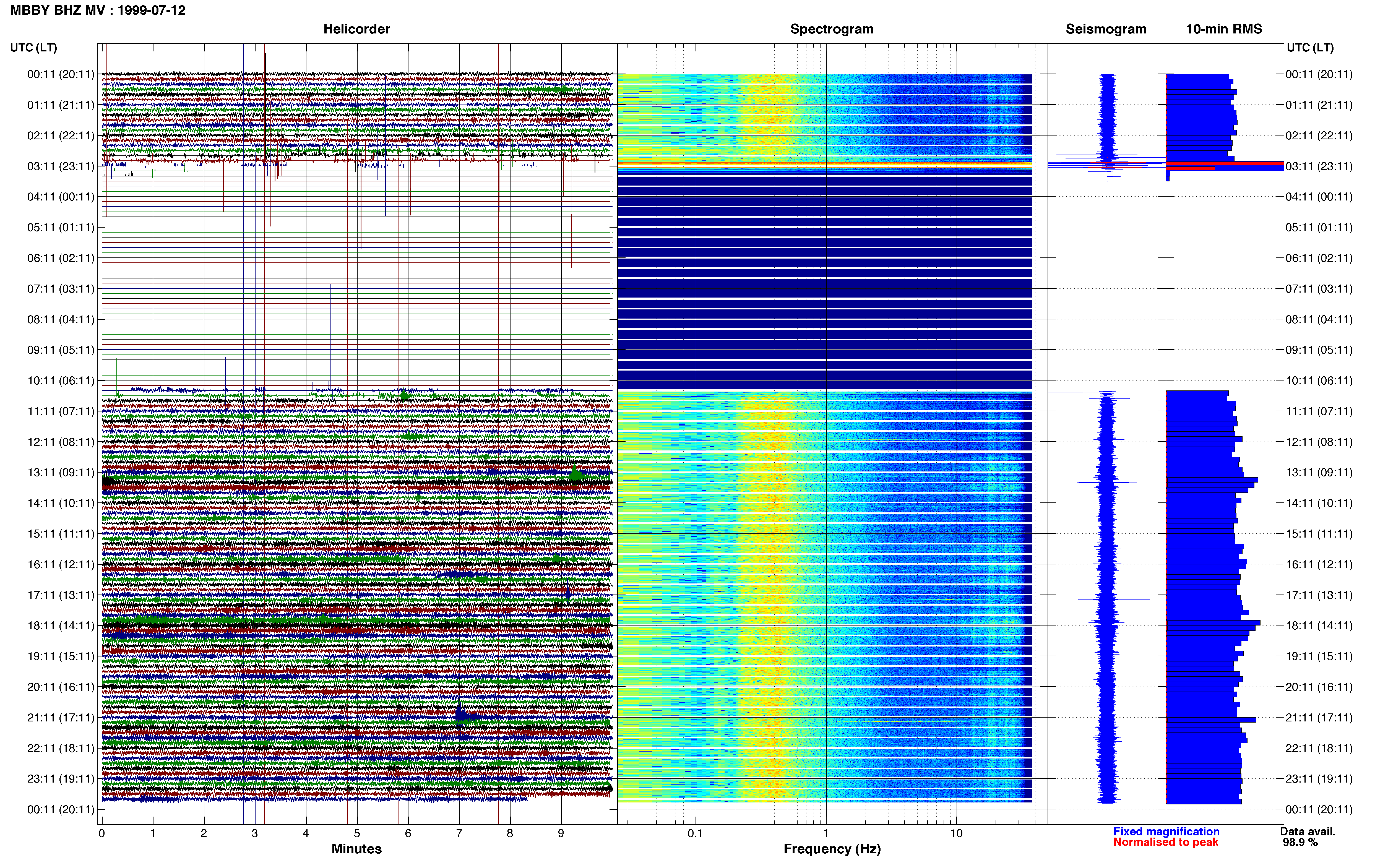The width and height of the screenshot is (1388, 868).
Task: Pick right-axis time label '14:11 (10:11)'
Action: click(1319, 504)
